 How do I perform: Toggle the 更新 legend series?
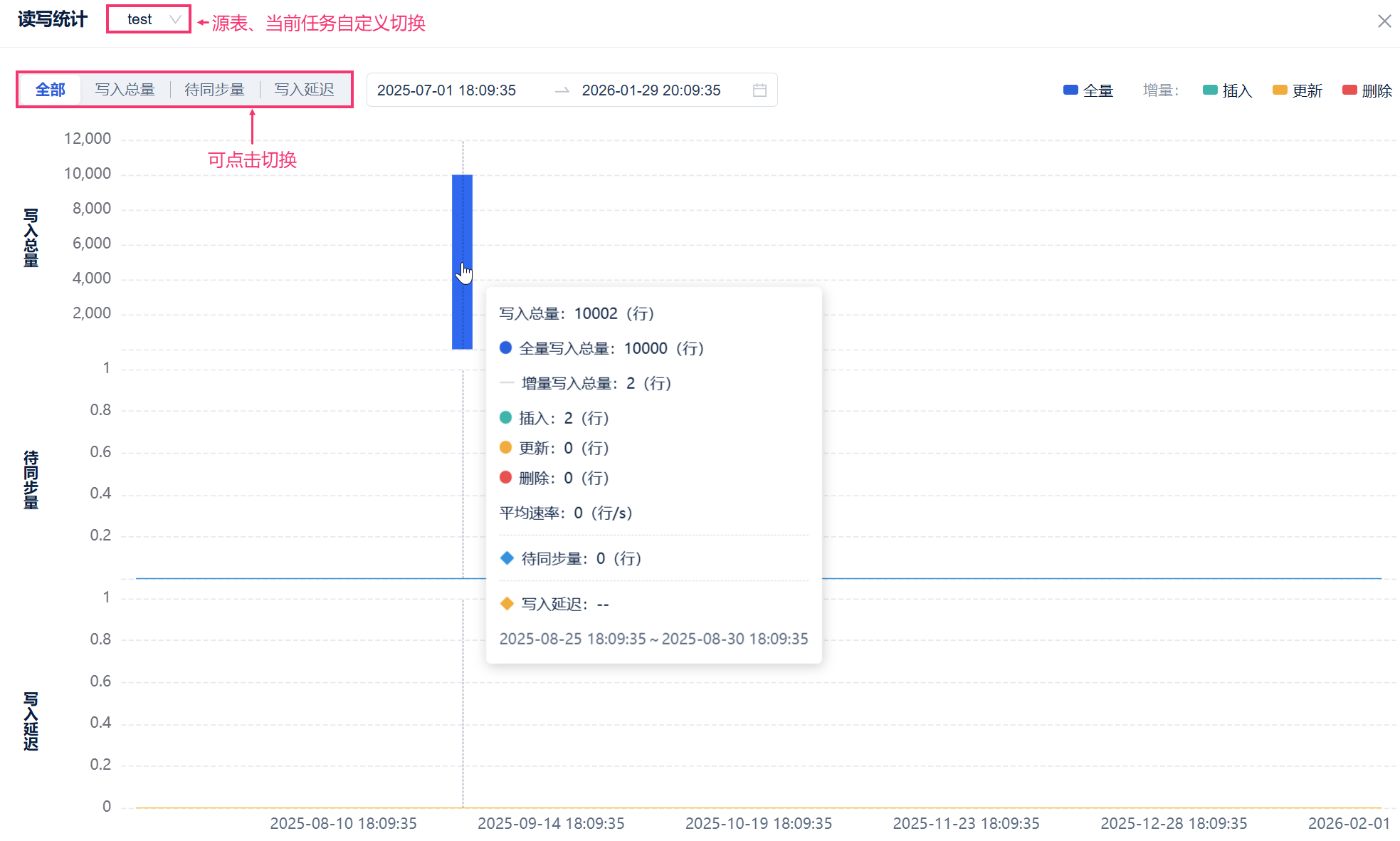pyautogui.click(x=1307, y=90)
